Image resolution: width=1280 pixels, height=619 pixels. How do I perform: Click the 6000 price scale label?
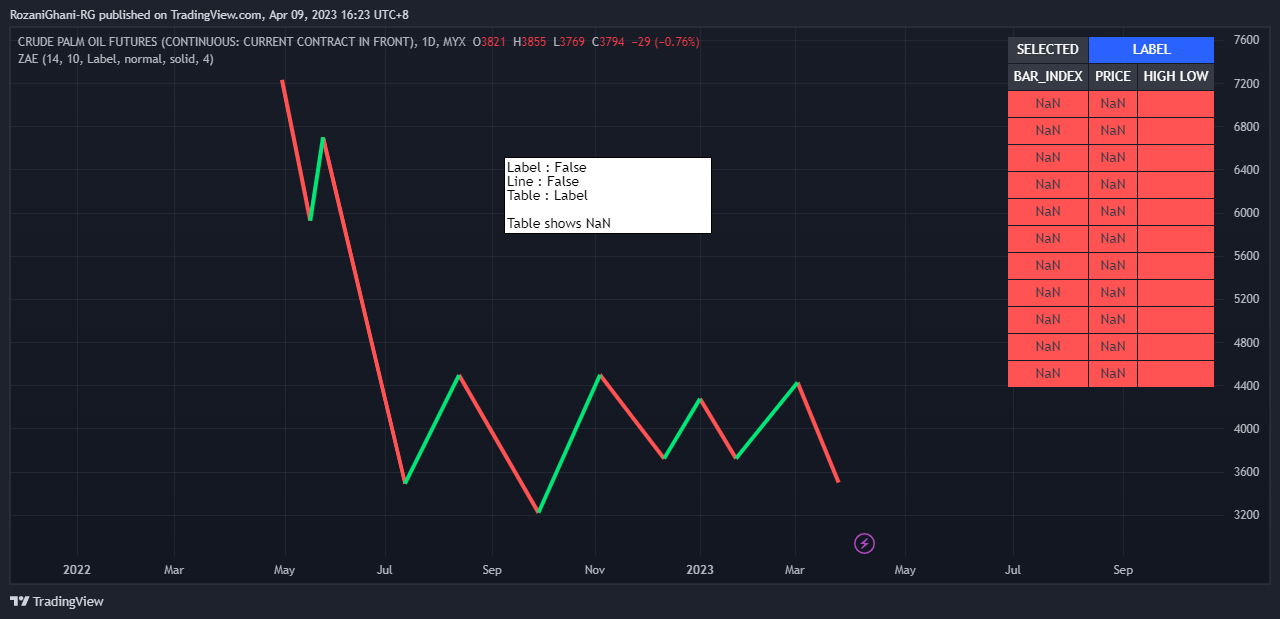click(1246, 213)
